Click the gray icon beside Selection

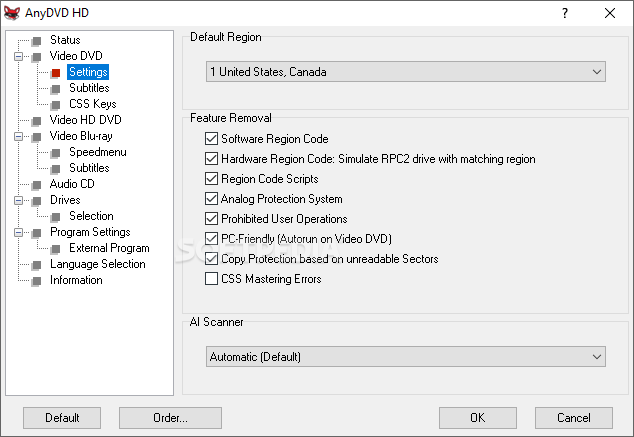[x=56, y=217]
